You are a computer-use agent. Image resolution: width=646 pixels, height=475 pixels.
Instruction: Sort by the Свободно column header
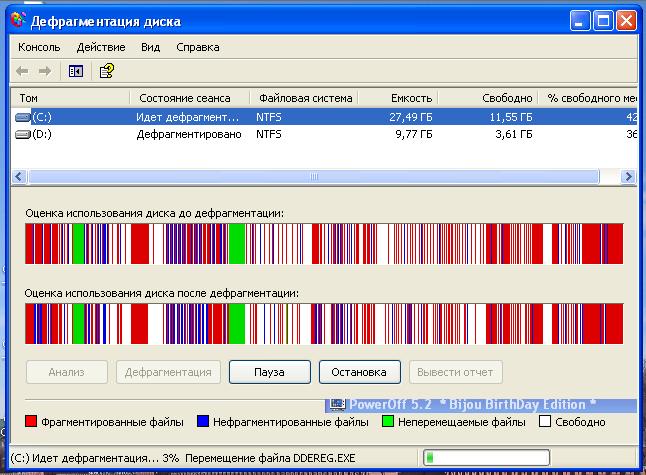click(x=488, y=98)
